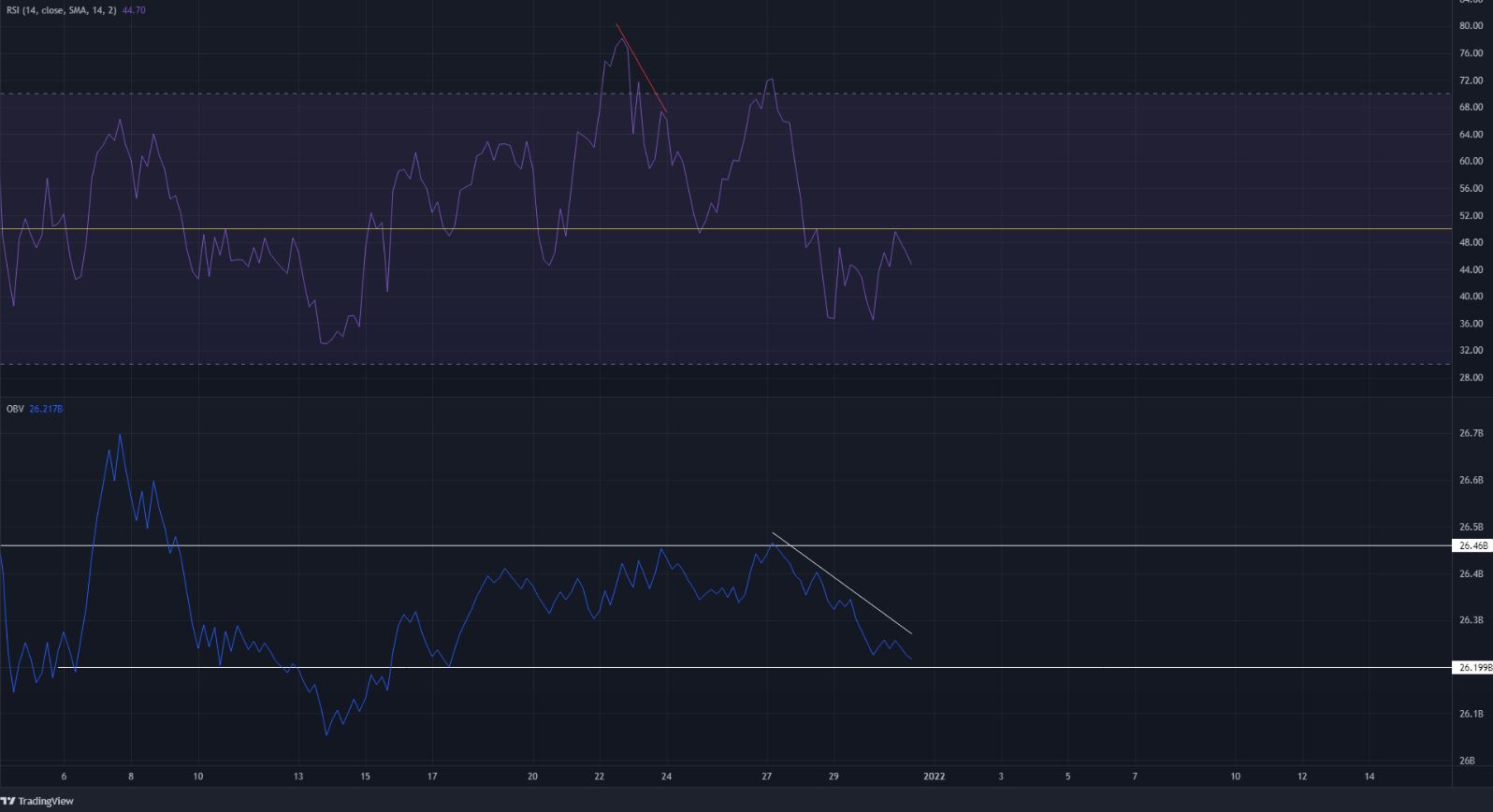1493x812 pixels.
Task: Click date label 24 on time axis
Action: tap(666, 776)
